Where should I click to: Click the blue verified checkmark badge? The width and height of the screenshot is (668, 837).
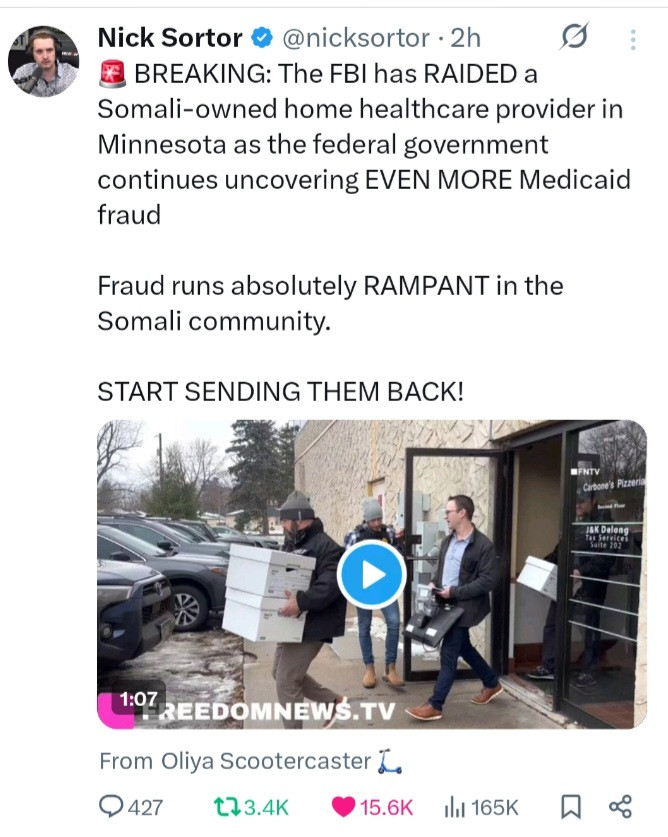pos(262,38)
